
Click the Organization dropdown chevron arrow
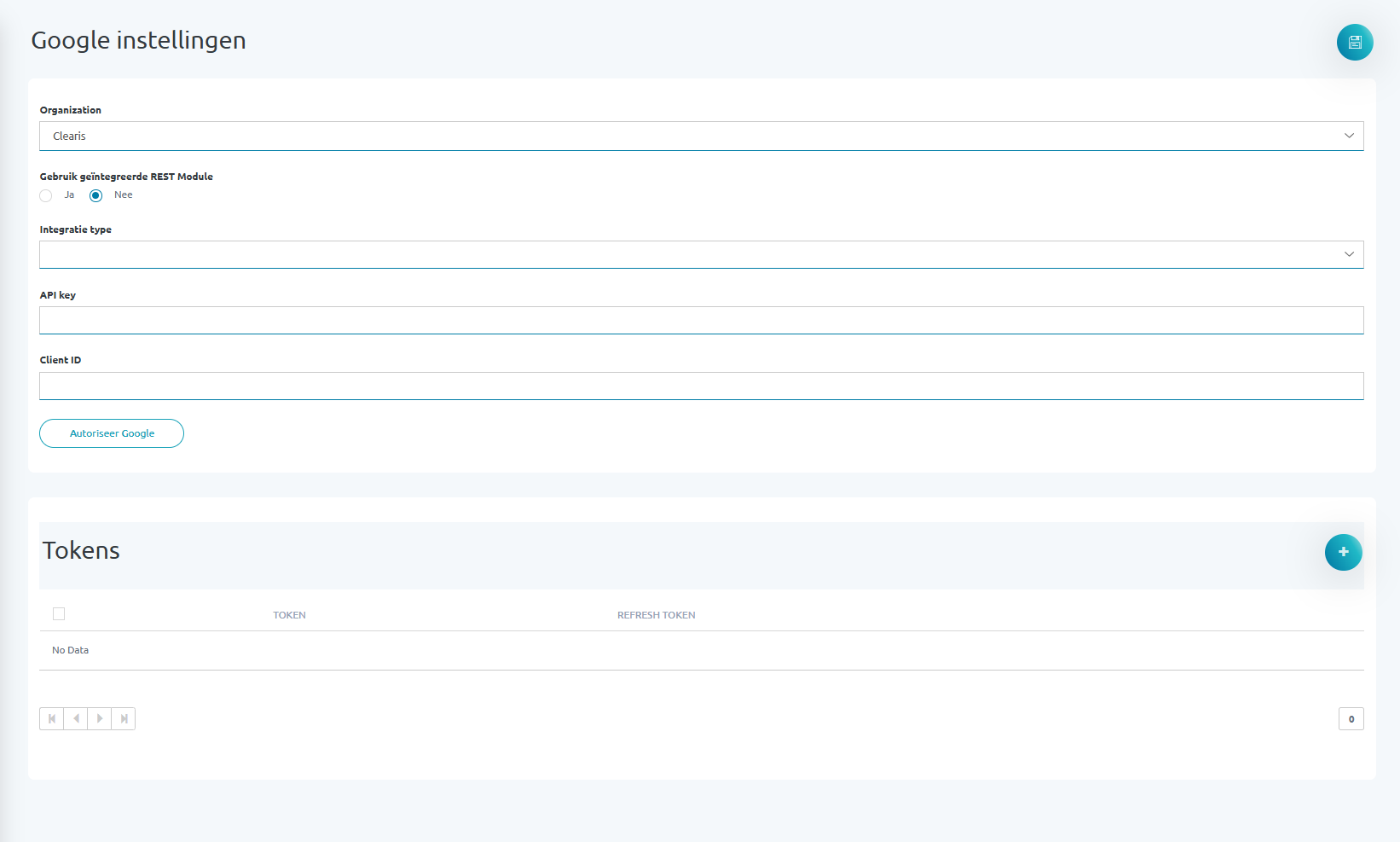point(1349,136)
